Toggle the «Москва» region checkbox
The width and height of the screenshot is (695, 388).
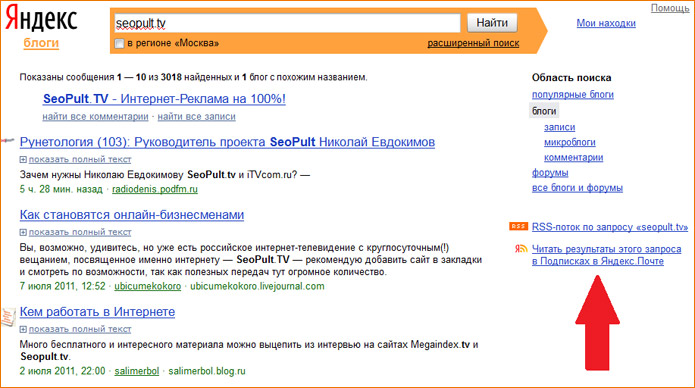(x=119, y=43)
